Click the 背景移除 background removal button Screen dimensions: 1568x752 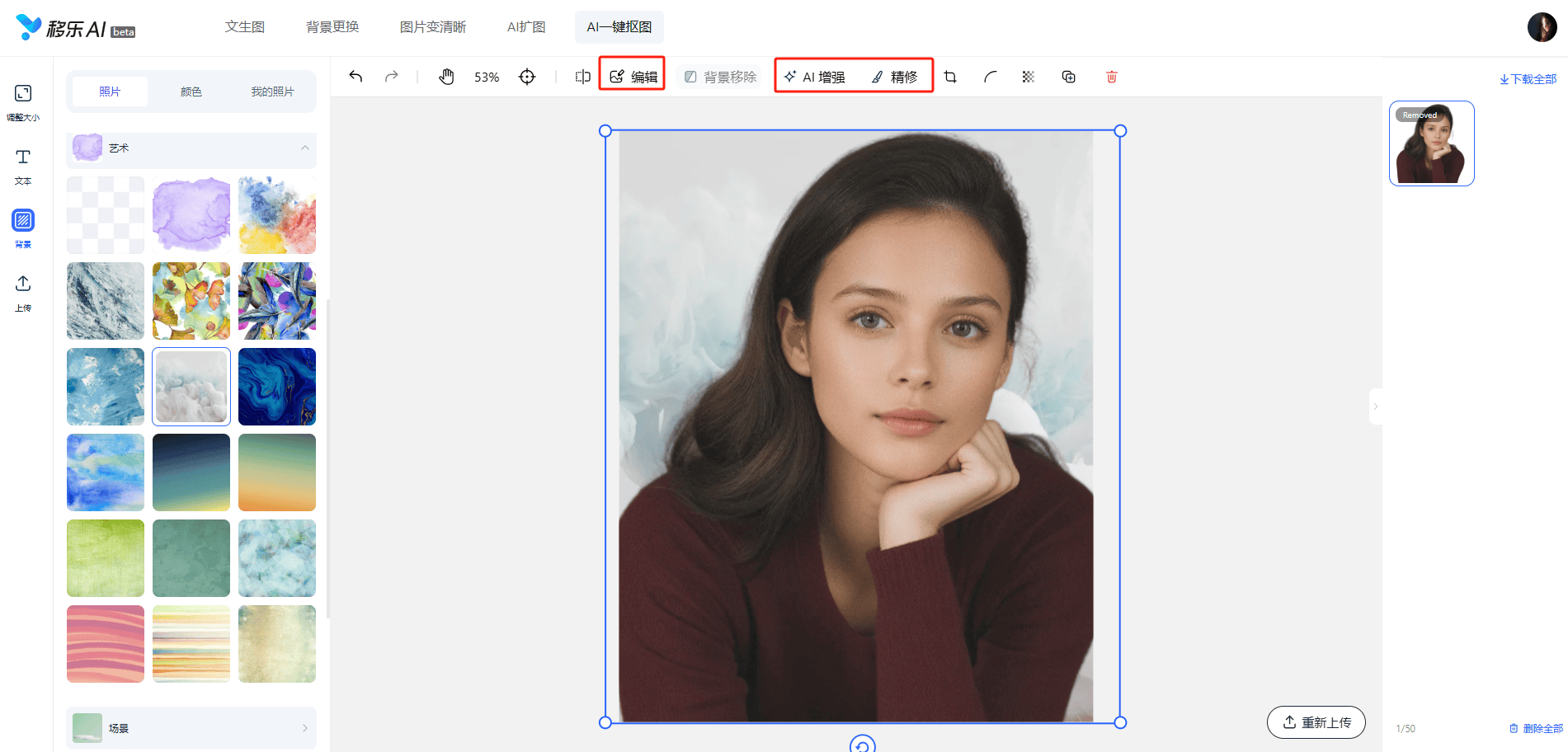(720, 77)
